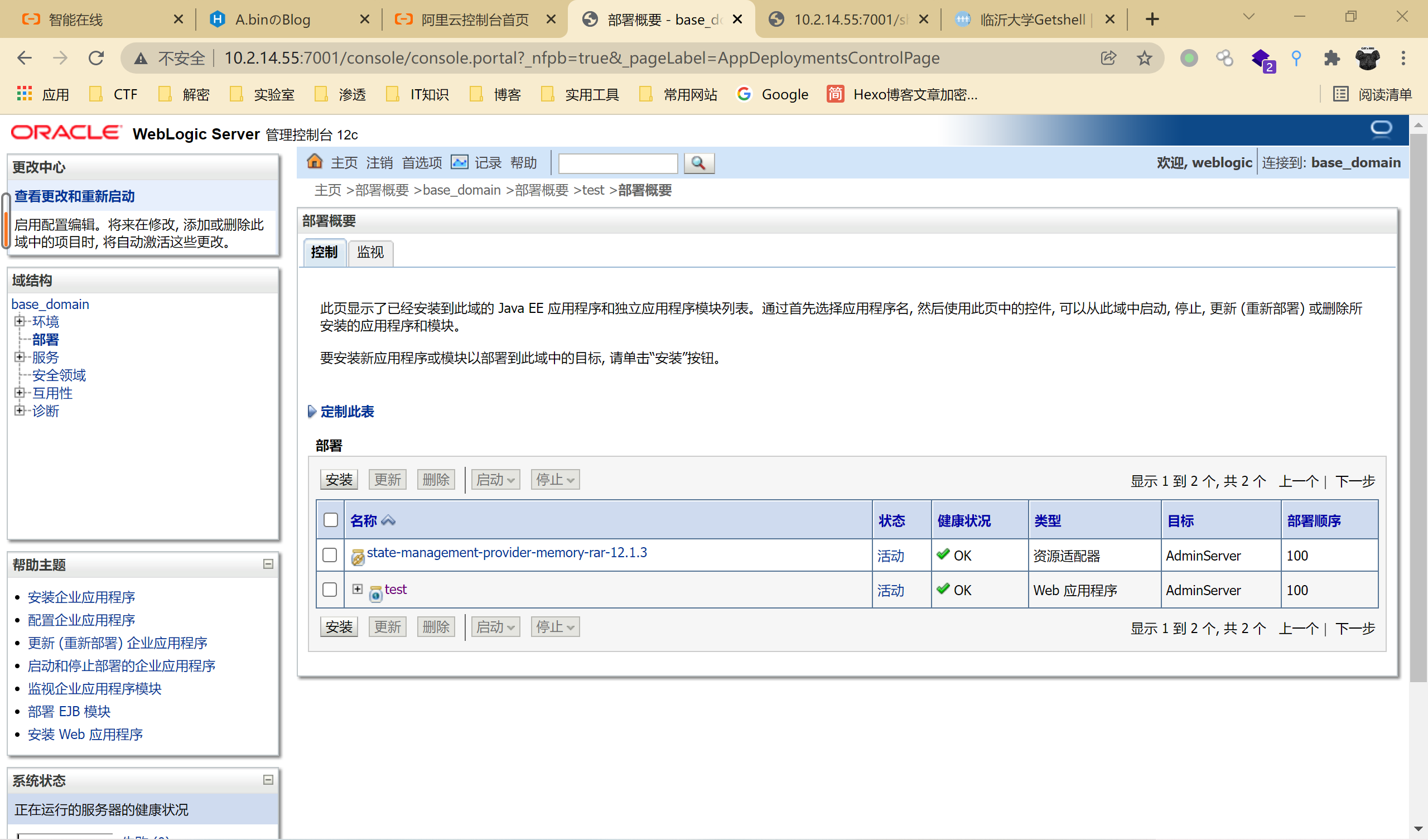Click the not-secure warning triangle icon
The height and width of the screenshot is (840, 1428).
pyautogui.click(x=141, y=58)
